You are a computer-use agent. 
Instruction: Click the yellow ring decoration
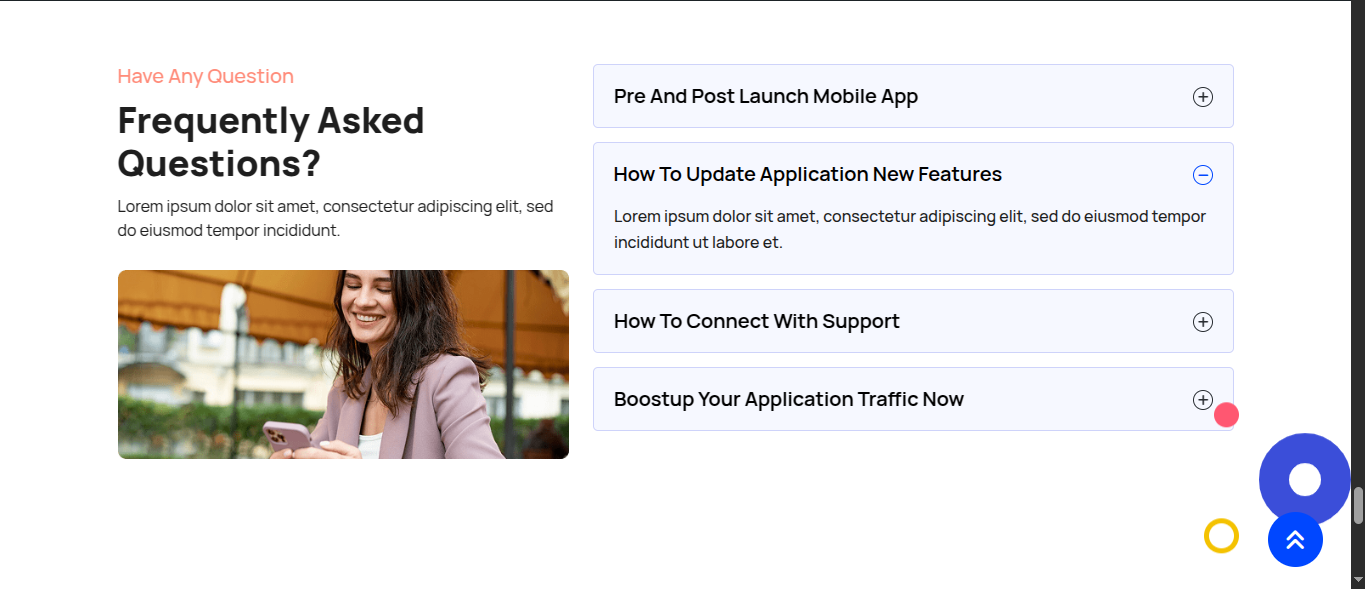(x=1221, y=536)
